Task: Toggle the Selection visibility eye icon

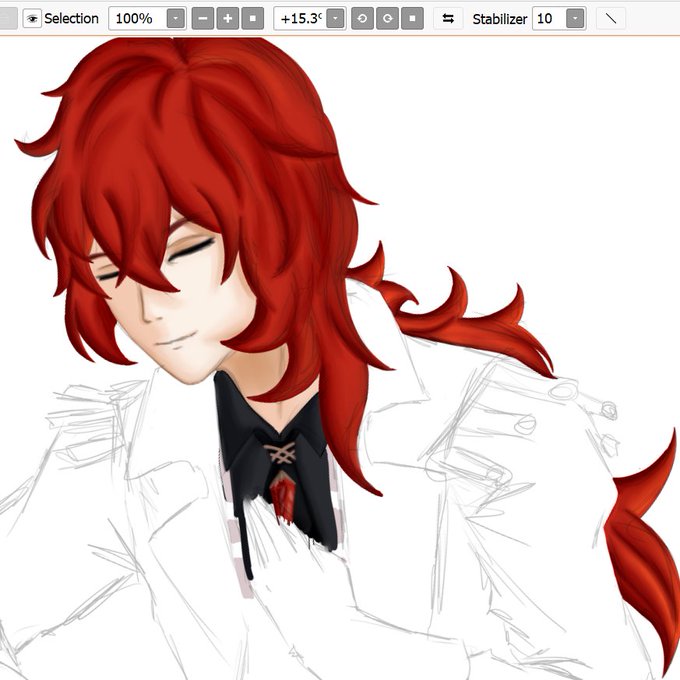Action: point(32,19)
